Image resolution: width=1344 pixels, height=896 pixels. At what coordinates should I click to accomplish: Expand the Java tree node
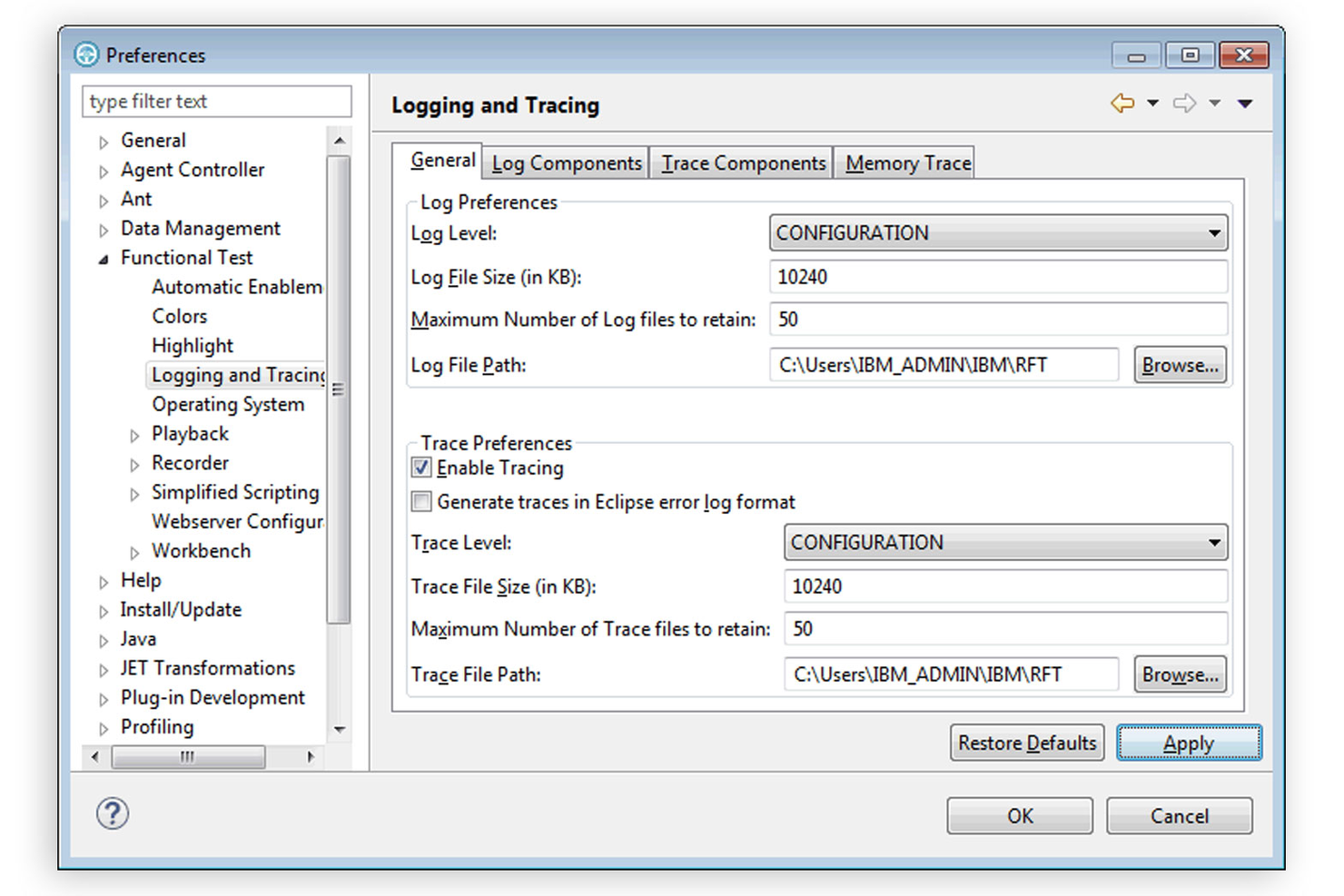[x=103, y=639]
